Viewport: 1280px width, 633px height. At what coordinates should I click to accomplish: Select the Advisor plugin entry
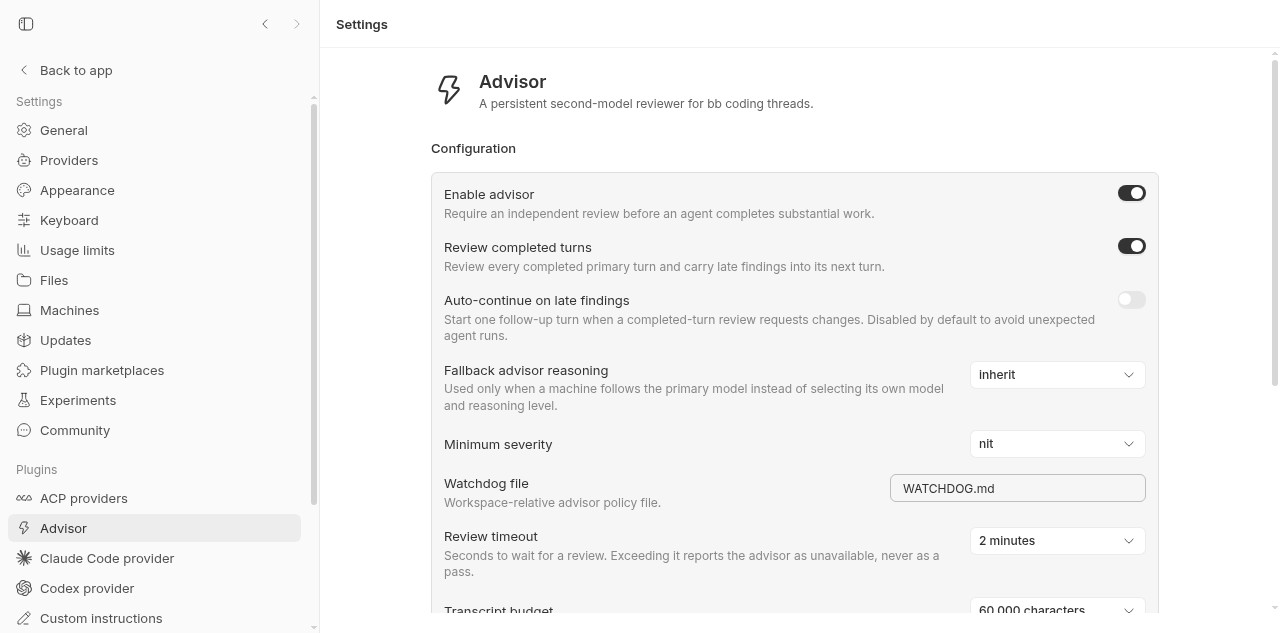pos(154,528)
